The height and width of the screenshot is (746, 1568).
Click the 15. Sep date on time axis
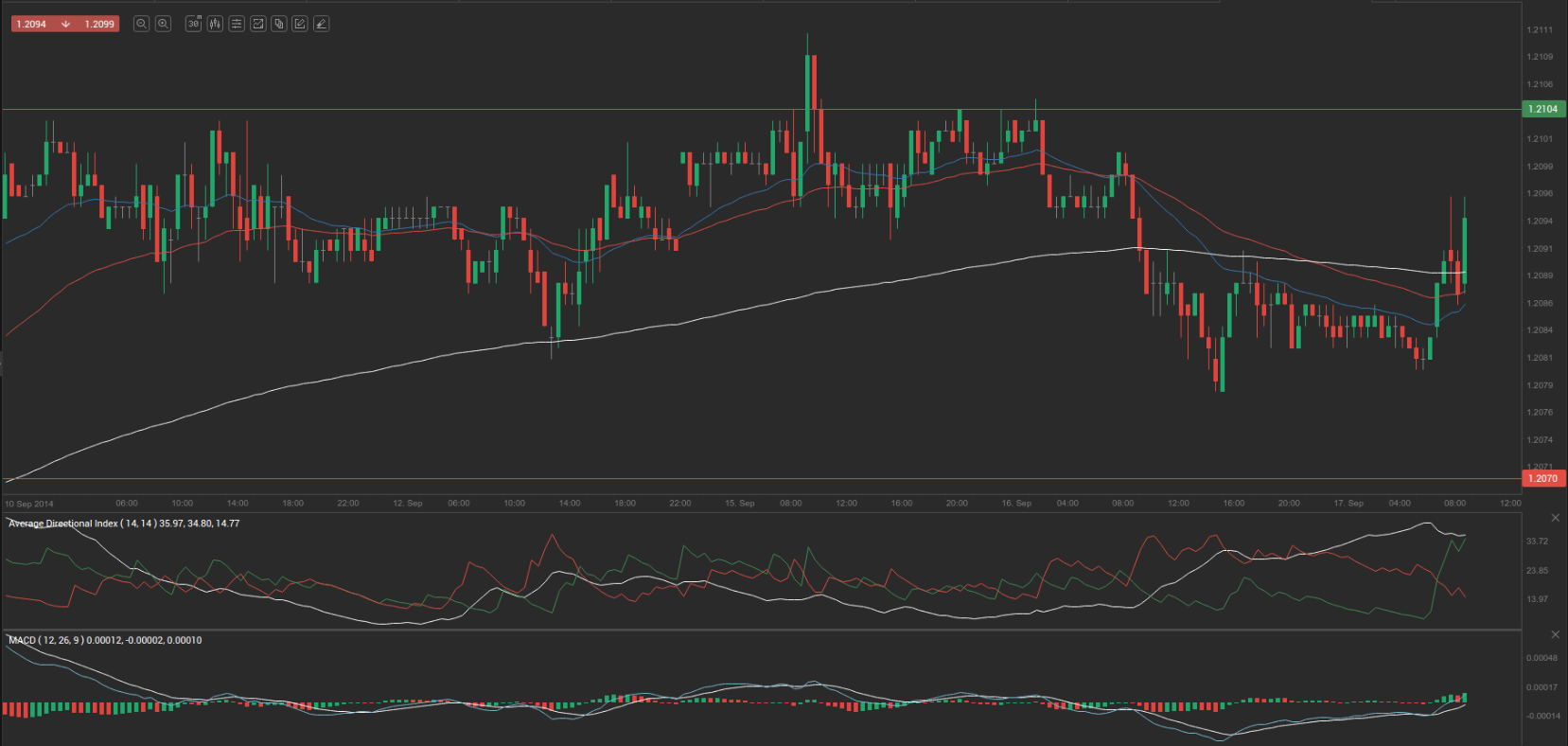point(739,504)
